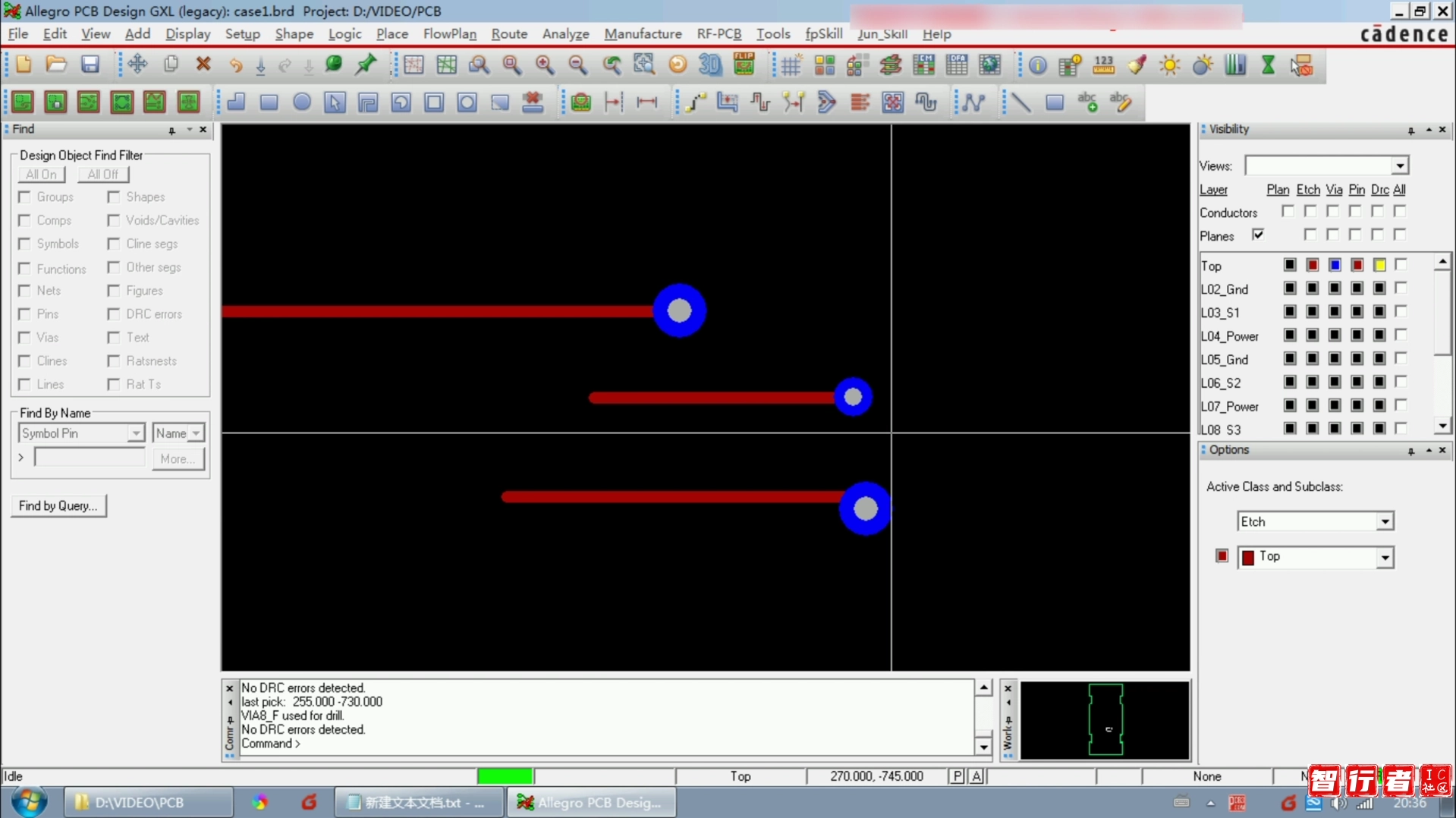Open the Top subclass dropdown
This screenshot has height=818, width=1456.
1385,558
